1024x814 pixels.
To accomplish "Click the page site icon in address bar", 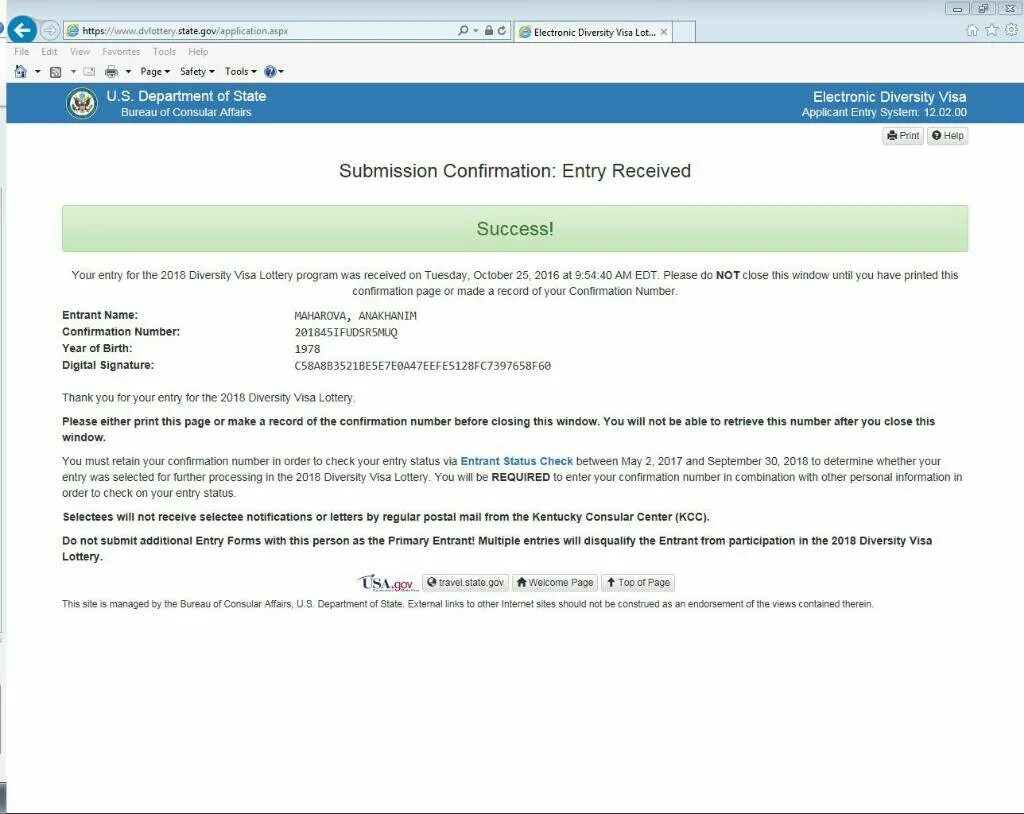I will coord(72,31).
